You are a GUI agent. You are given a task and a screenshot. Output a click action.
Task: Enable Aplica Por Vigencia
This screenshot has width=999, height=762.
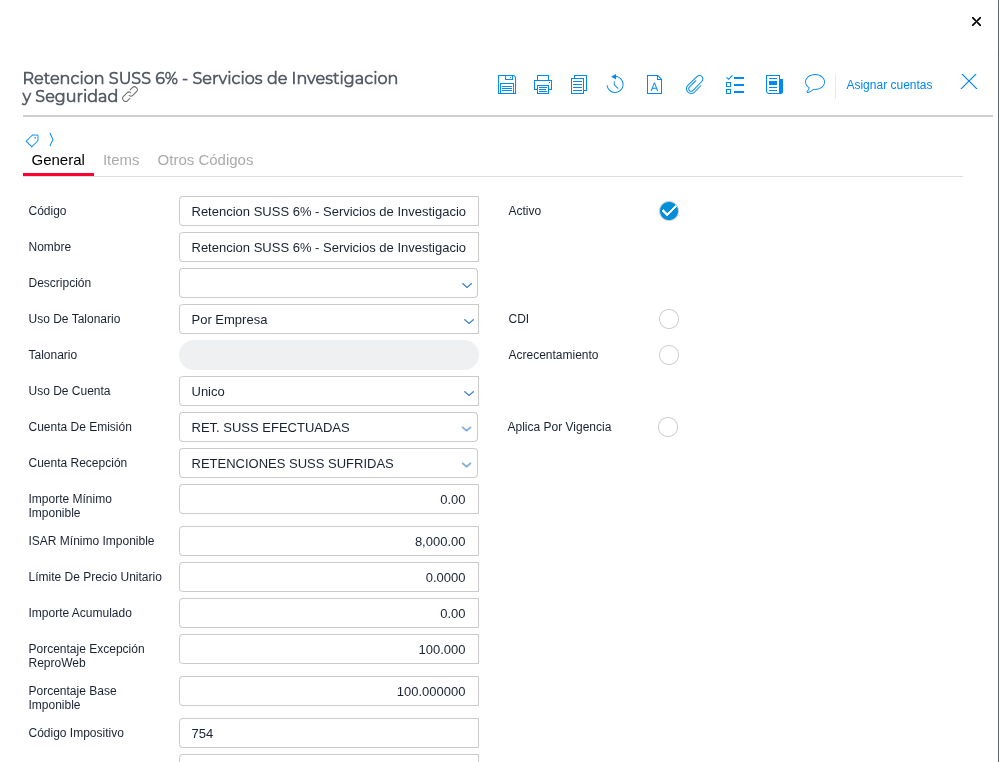668,427
